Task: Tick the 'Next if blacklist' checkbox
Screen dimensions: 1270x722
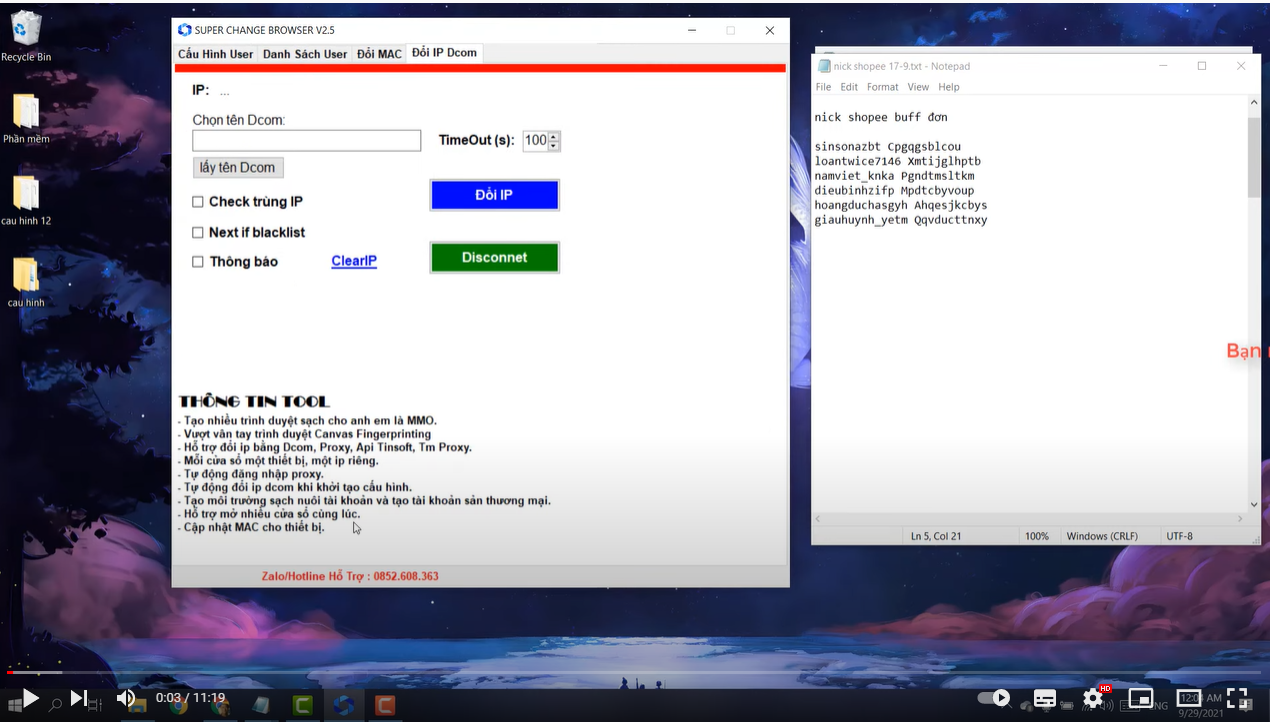Action: (x=198, y=233)
